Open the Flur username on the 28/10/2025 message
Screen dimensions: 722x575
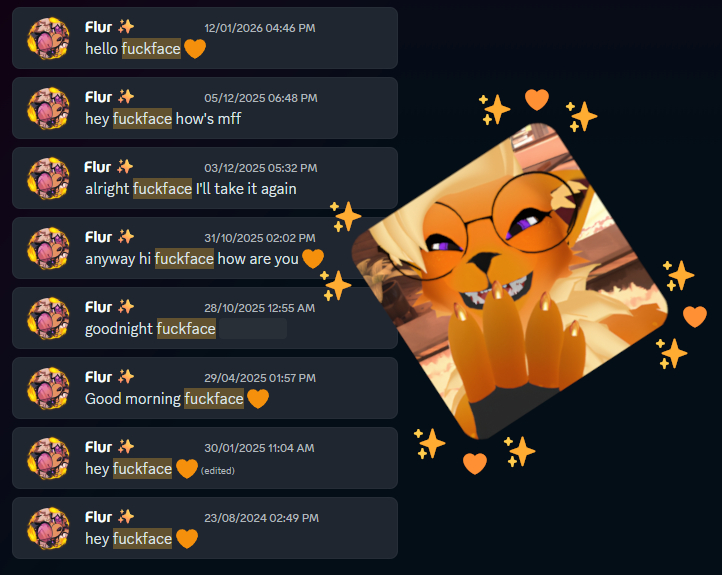(x=98, y=307)
